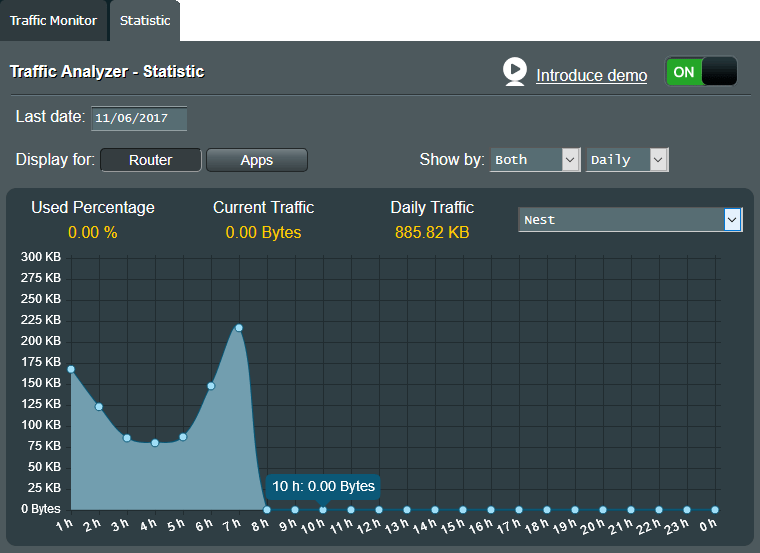This screenshot has width=760, height=553.
Task: Click the 23h data point at zero
Action: point(687,510)
